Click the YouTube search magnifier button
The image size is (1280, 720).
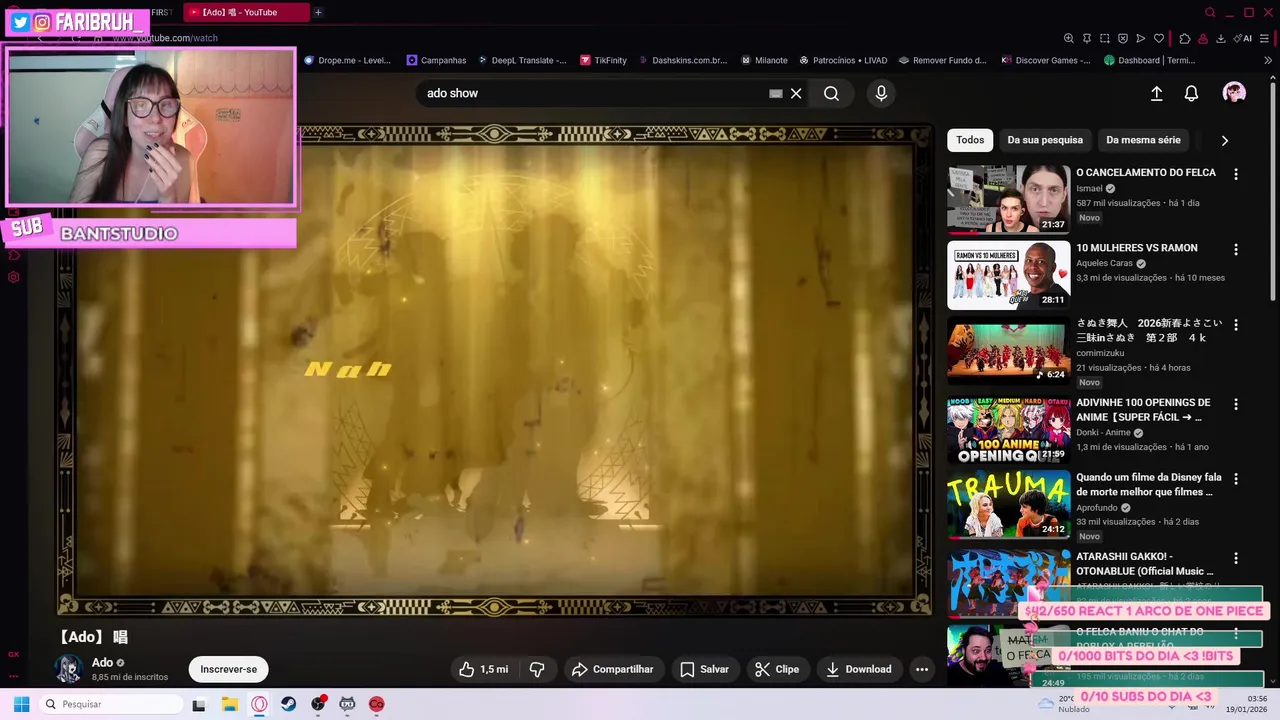coord(831,93)
